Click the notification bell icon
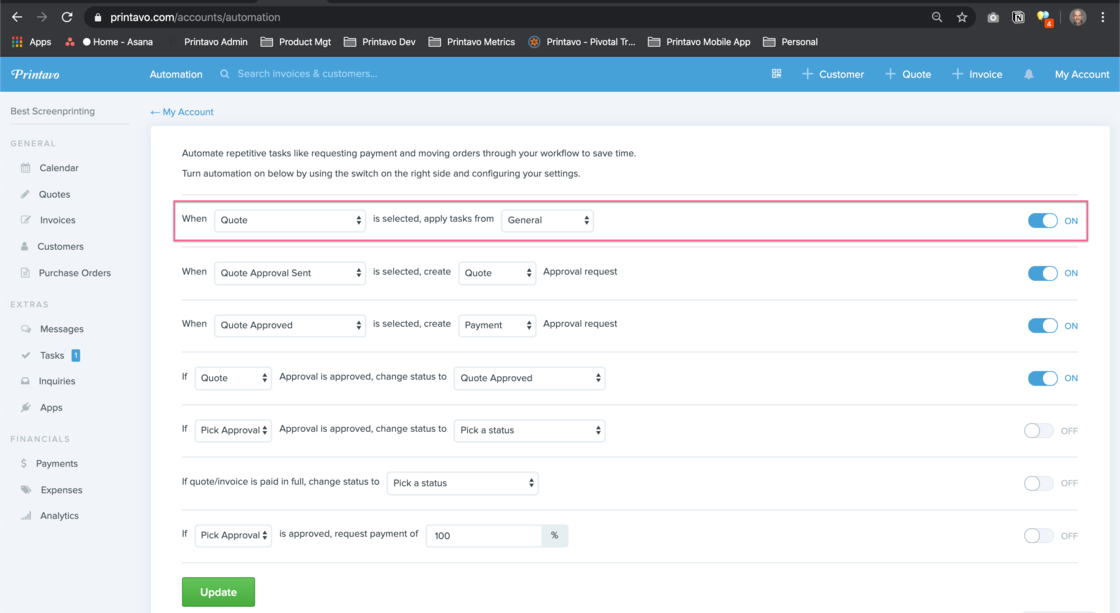Screen dimensions: 1120x613 tap(1028, 74)
